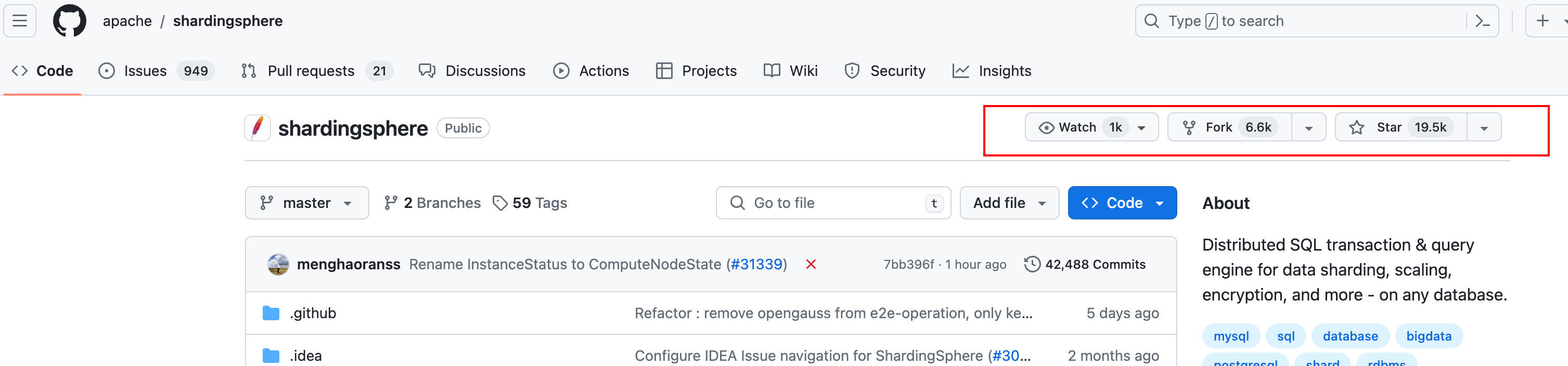The width and height of the screenshot is (1568, 366).
Task: Click menghaoranss avatar image
Action: 278,265
